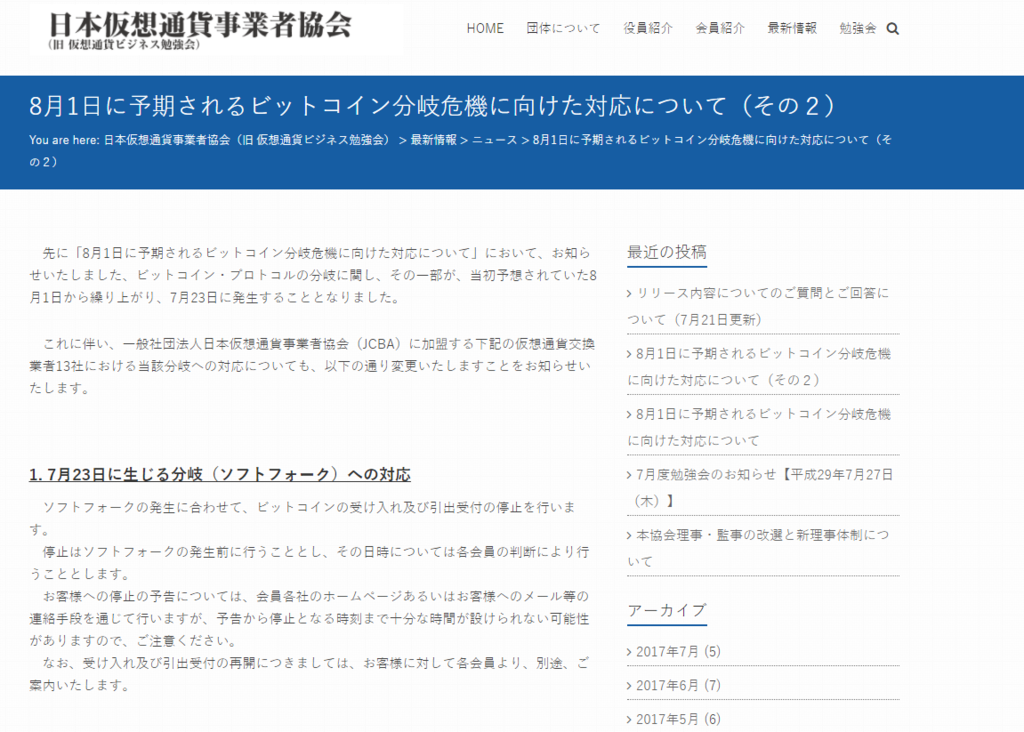The height and width of the screenshot is (732, 1024).
Task: Click the section heading 1. 7月23日に生じる分岐(ソフトフォーク)への対応
Action: coord(219,475)
